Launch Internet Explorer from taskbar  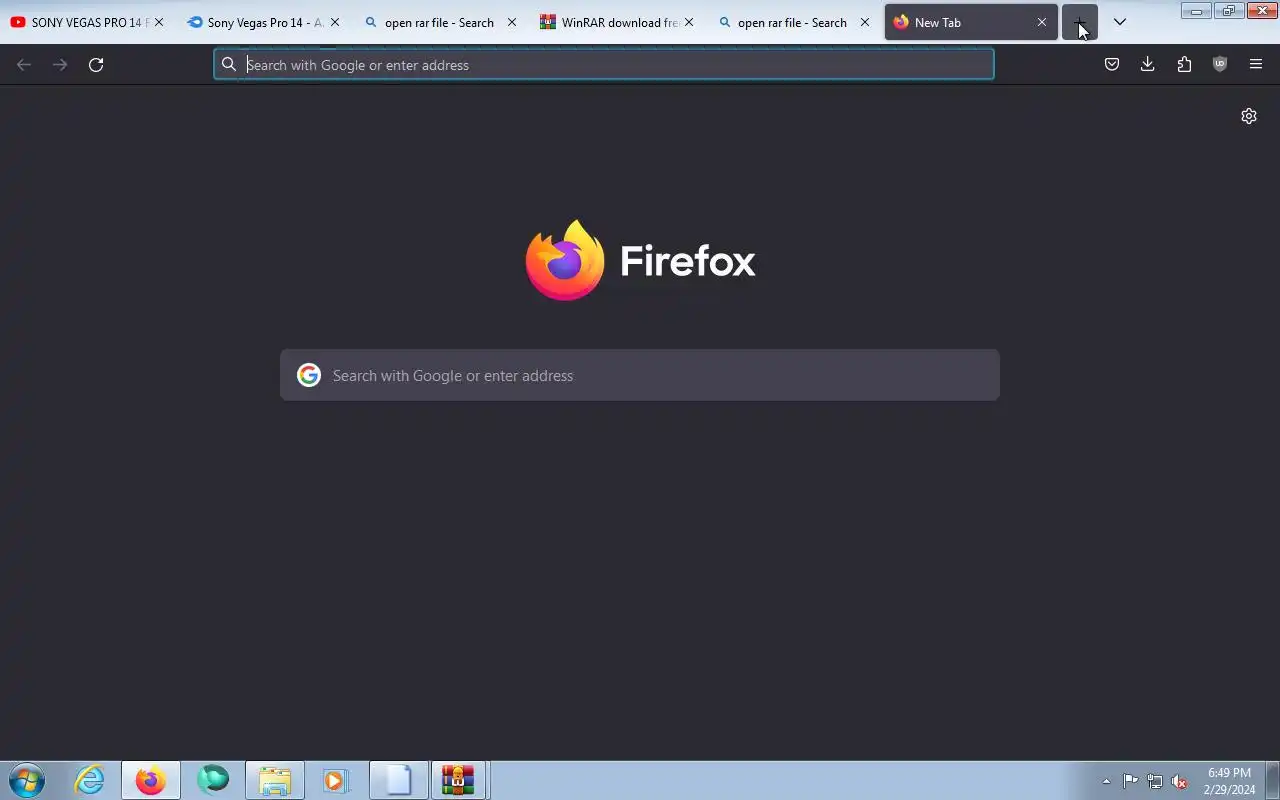pos(90,780)
